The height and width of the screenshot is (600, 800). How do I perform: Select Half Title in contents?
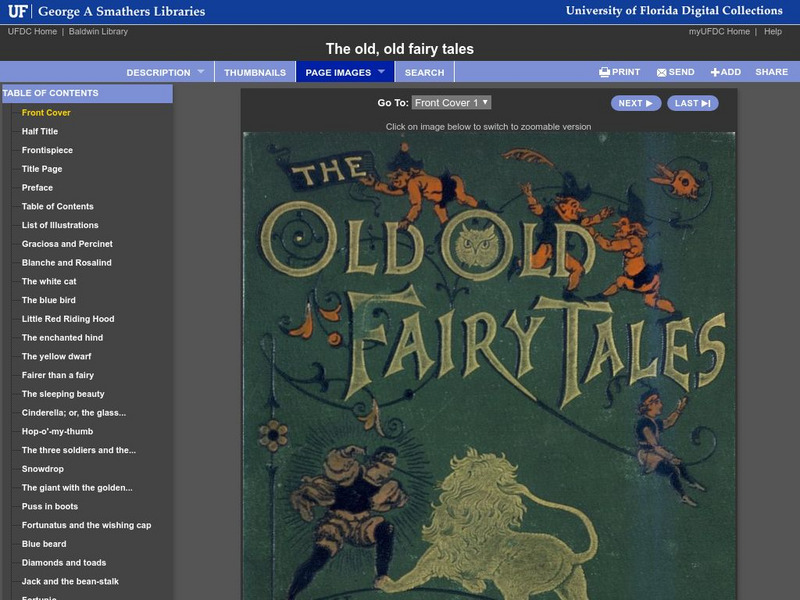(40, 131)
